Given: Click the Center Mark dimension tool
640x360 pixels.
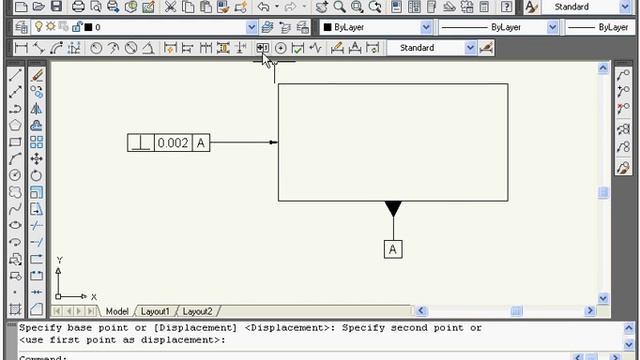Looking at the screenshot, I should tap(280, 48).
